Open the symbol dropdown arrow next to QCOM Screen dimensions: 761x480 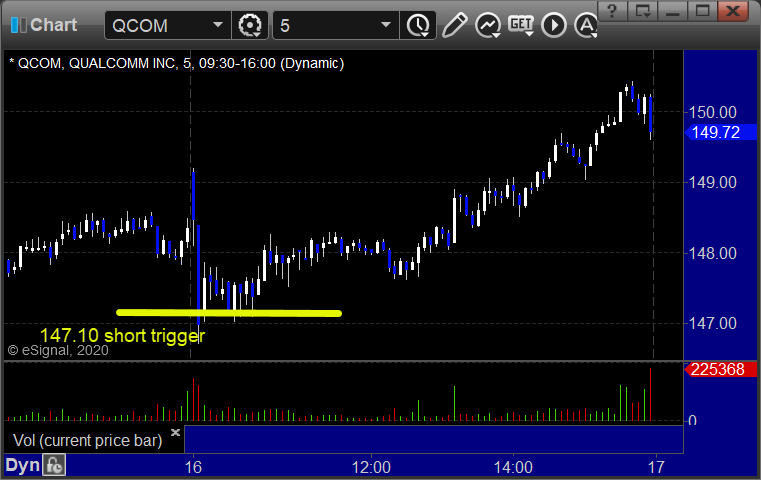click(x=218, y=25)
